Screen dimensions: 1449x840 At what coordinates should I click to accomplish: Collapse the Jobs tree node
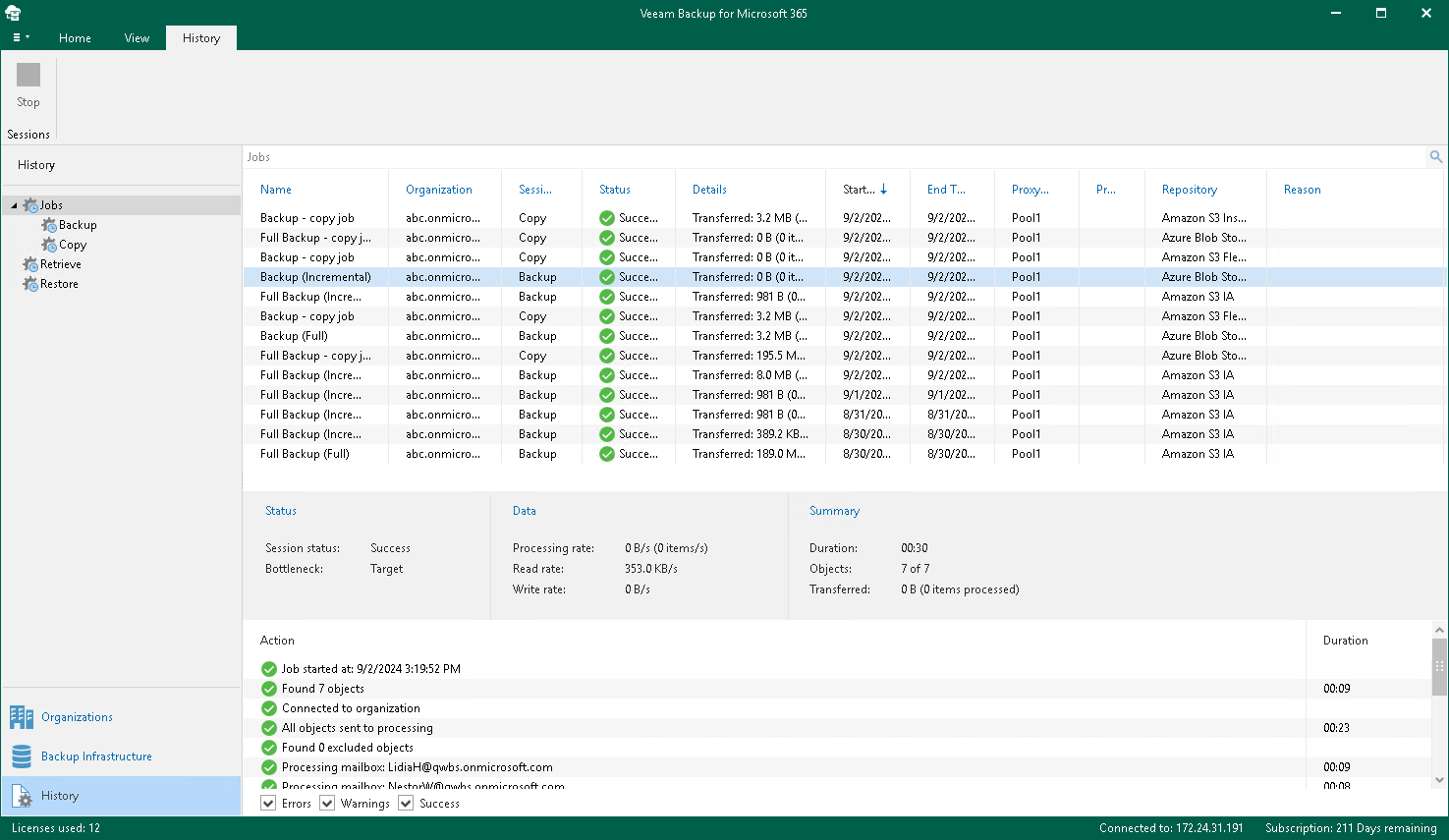click(14, 205)
